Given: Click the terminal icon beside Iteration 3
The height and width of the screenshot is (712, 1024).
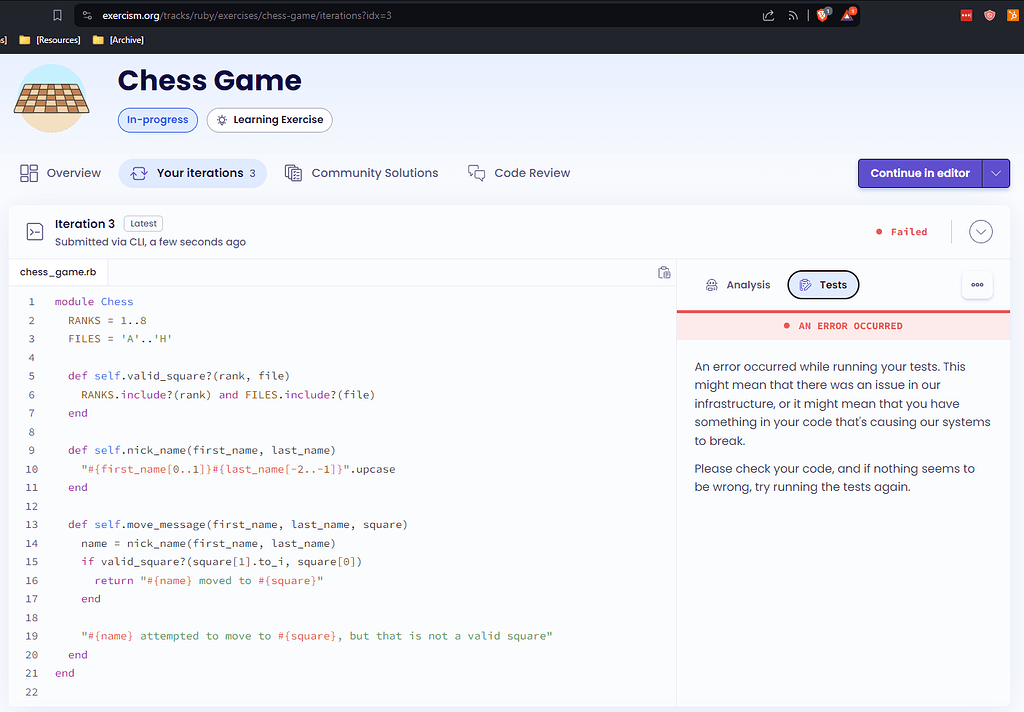Looking at the screenshot, I should click(x=35, y=231).
